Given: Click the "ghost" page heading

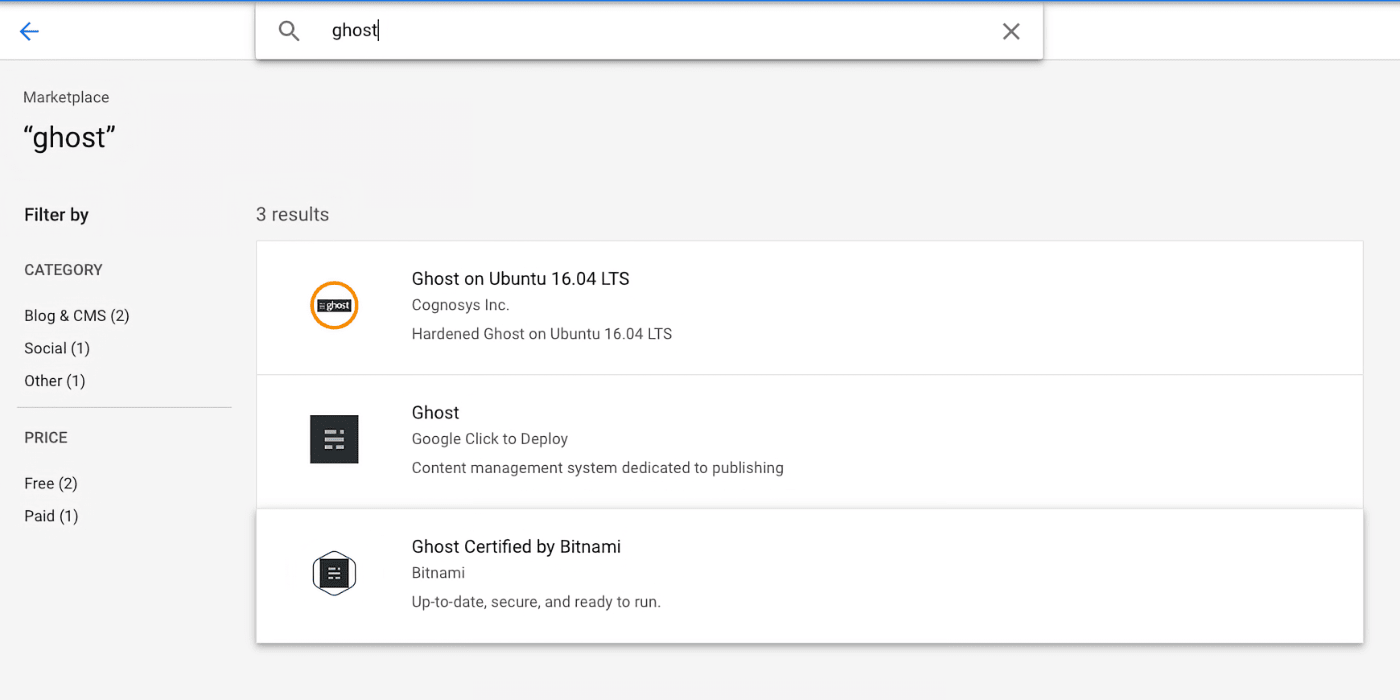Looking at the screenshot, I should (69, 138).
